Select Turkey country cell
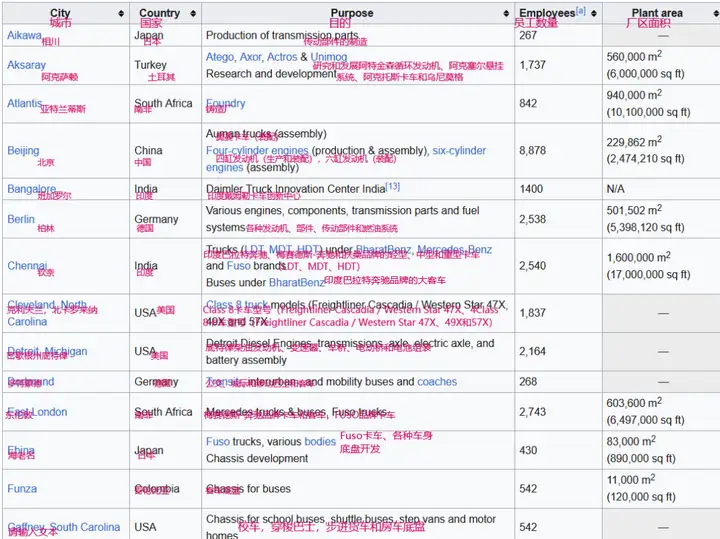Screen dimensions: 720x539 [x=151, y=65]
